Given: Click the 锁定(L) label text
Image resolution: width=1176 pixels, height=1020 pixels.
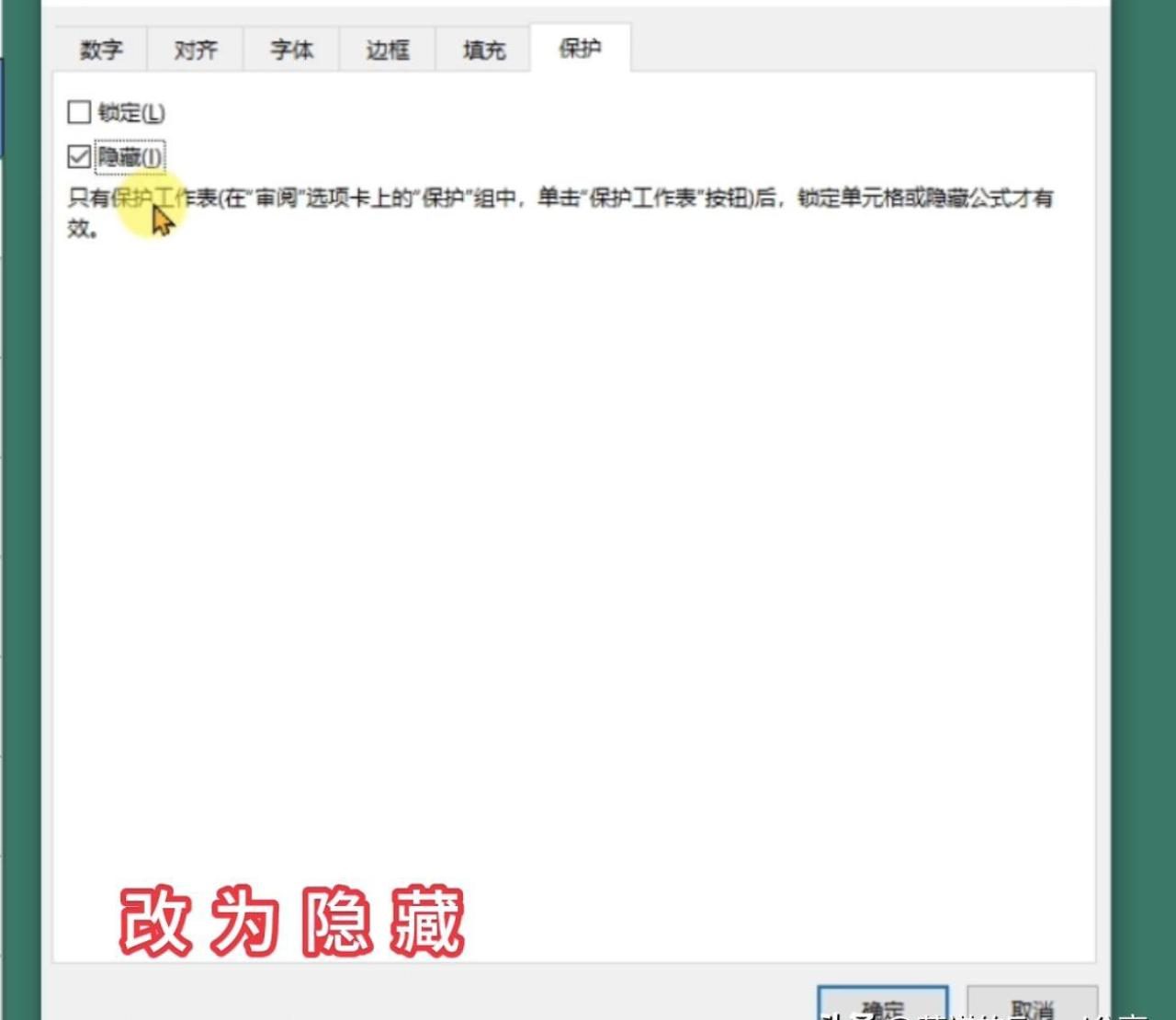Looking at the screenshot, I should tap(131, 113).
